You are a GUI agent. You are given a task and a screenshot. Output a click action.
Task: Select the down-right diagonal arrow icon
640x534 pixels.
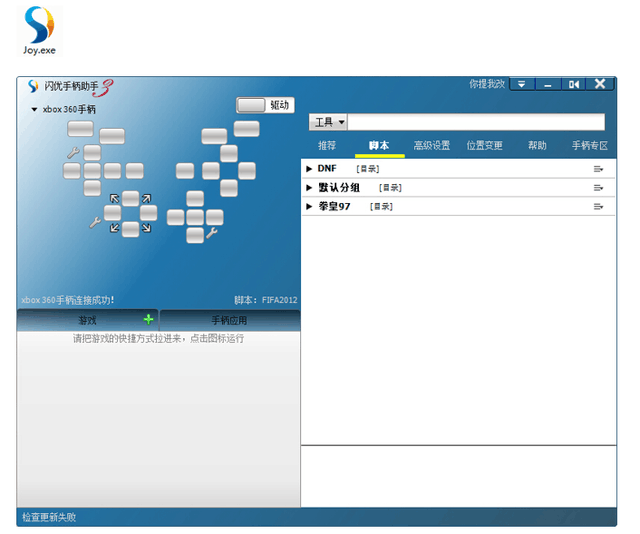(146, 228)
